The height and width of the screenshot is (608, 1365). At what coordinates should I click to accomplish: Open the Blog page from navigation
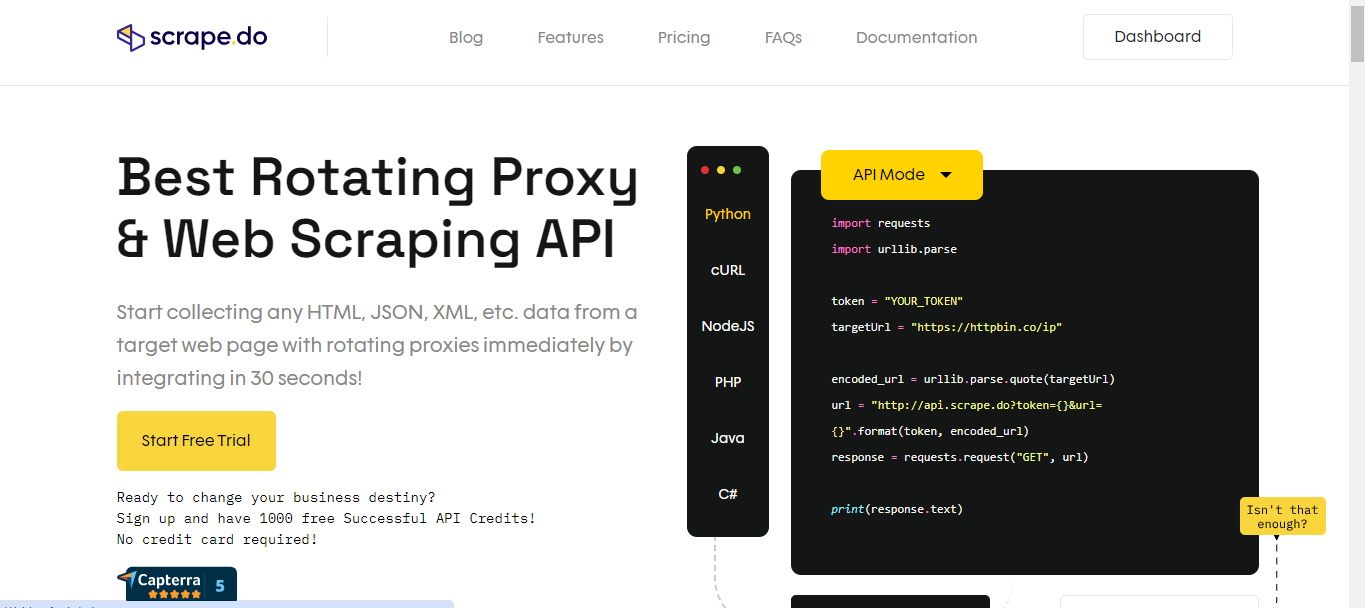pyautogui.click(x=465, y=37)
